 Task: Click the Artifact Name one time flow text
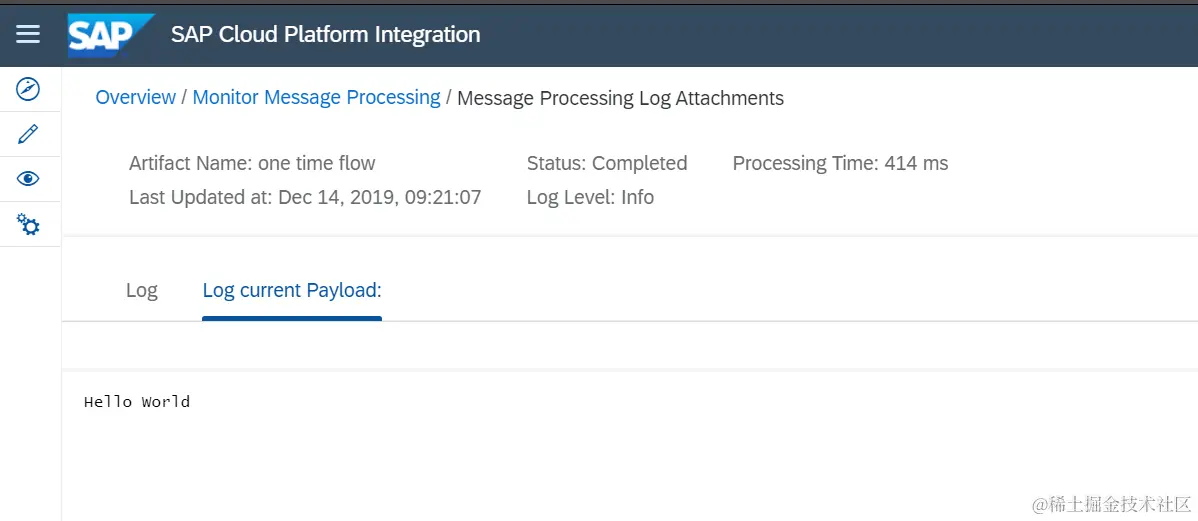coord(252,163)
